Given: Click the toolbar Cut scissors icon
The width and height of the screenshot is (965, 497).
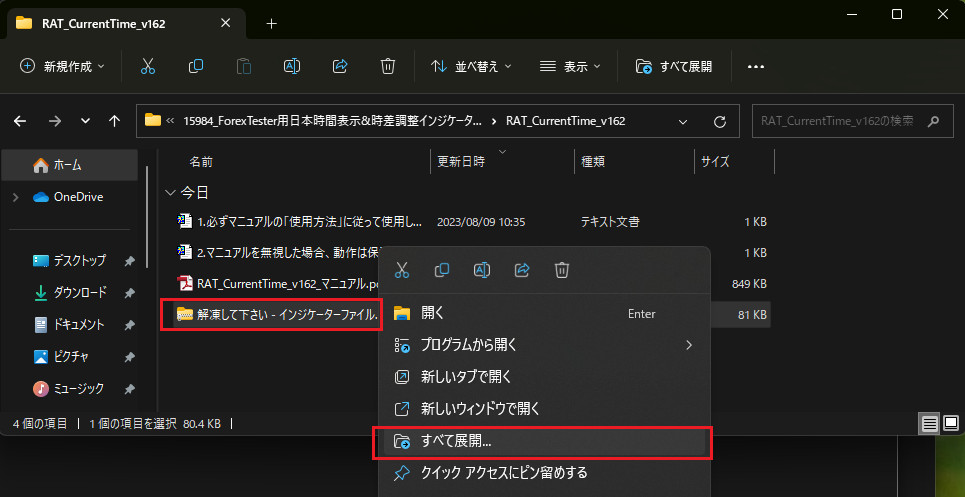Looking at the screenshot, I should 148,66.
